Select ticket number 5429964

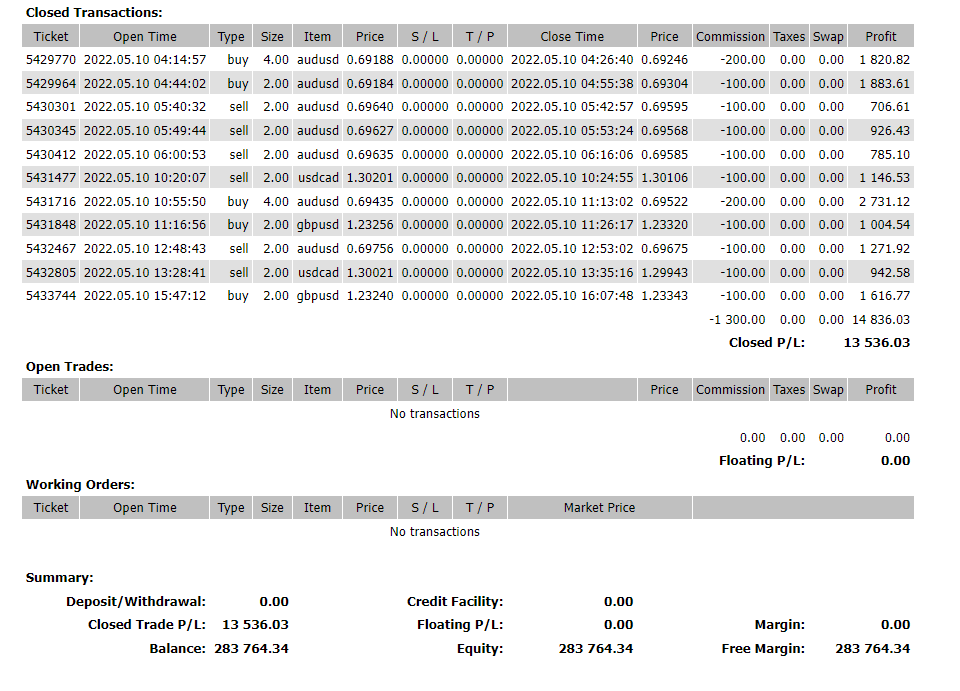pos(51,83)
